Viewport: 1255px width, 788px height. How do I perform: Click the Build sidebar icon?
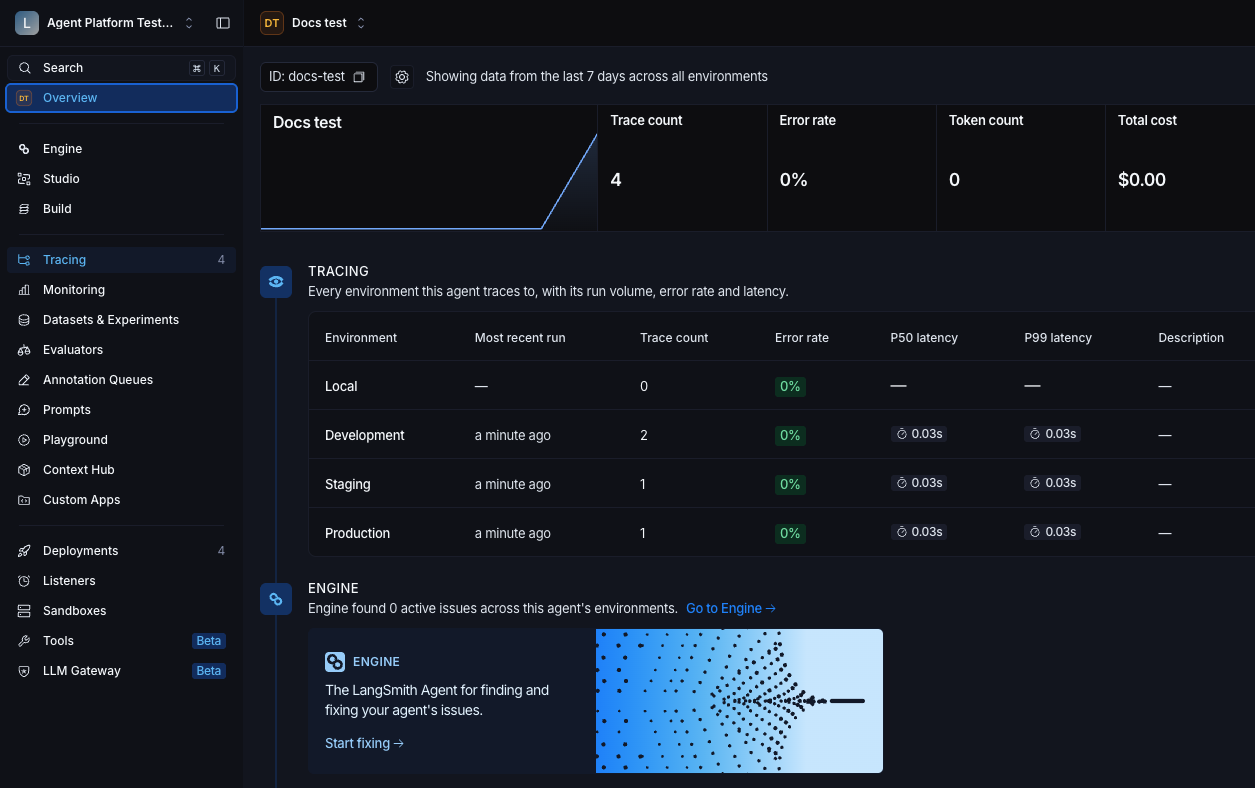pyautogui.click(x=24, y=209)
